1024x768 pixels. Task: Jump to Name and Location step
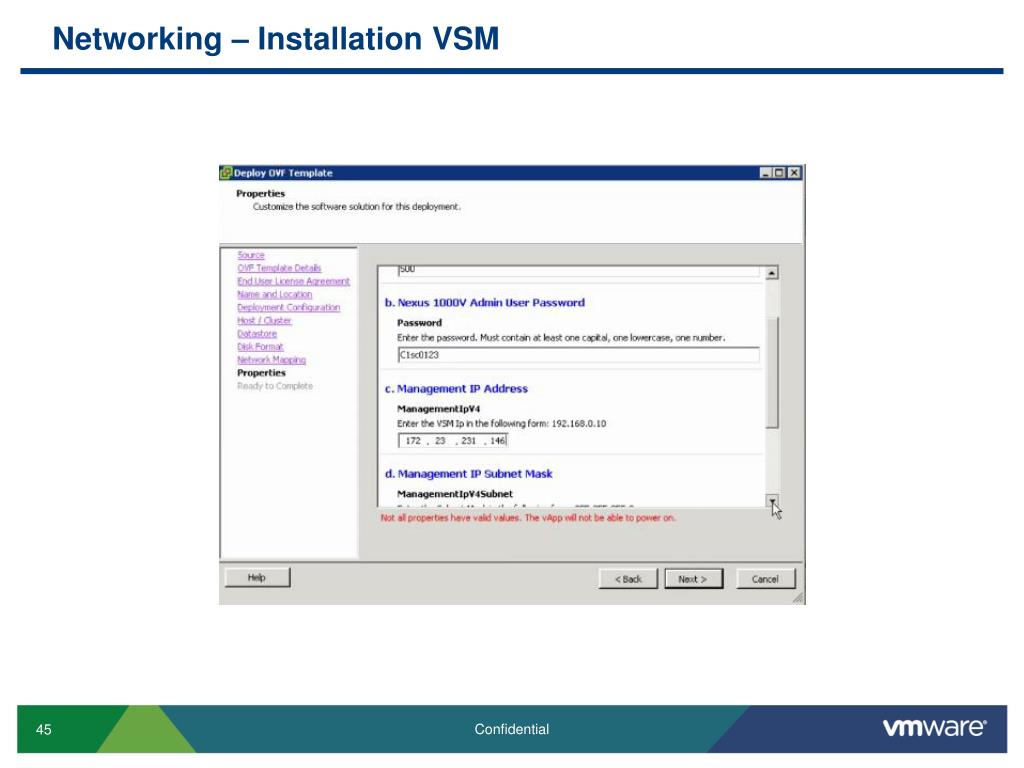[274, 295]
